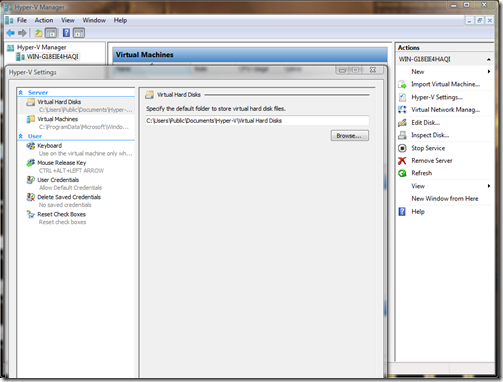
Task: Click the Stop Service icon
Action: click(402, 148)
